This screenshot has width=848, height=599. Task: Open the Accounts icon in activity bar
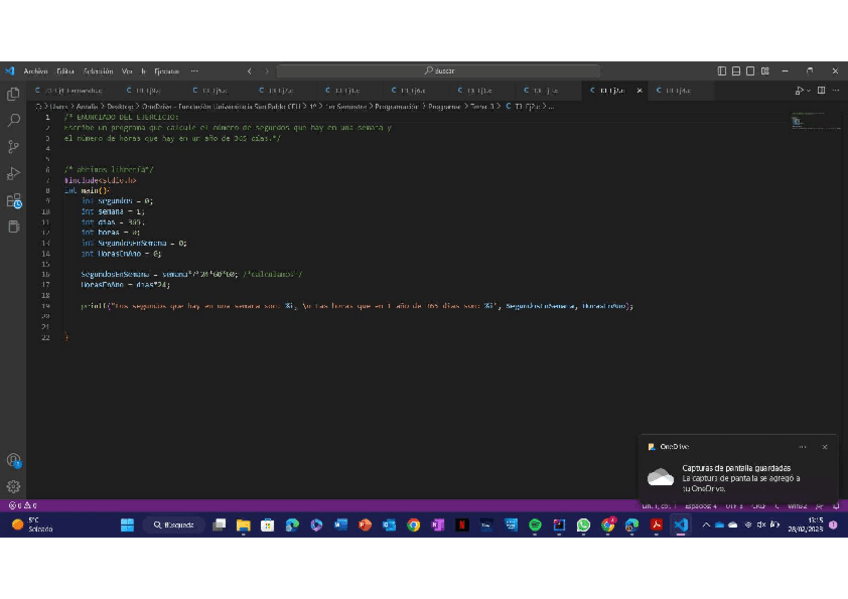click(13, 461)
